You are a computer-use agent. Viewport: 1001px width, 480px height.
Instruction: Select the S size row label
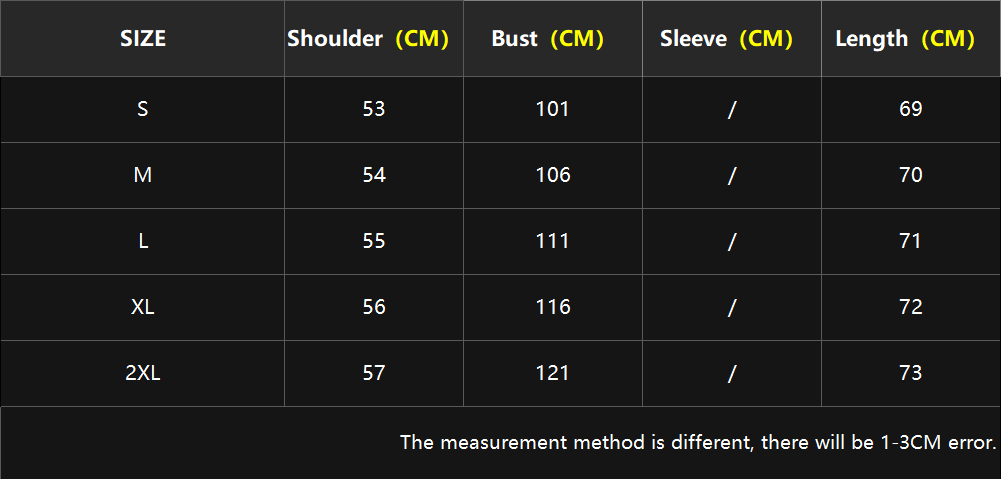[x=142, y=109]
